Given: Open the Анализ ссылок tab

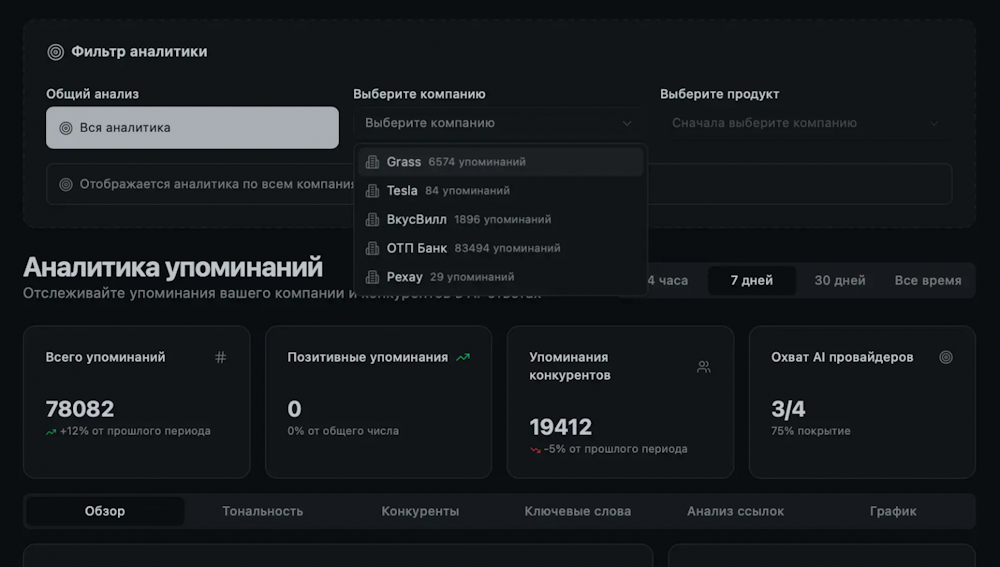Looking at the screenshot, I should click(735, 511).
